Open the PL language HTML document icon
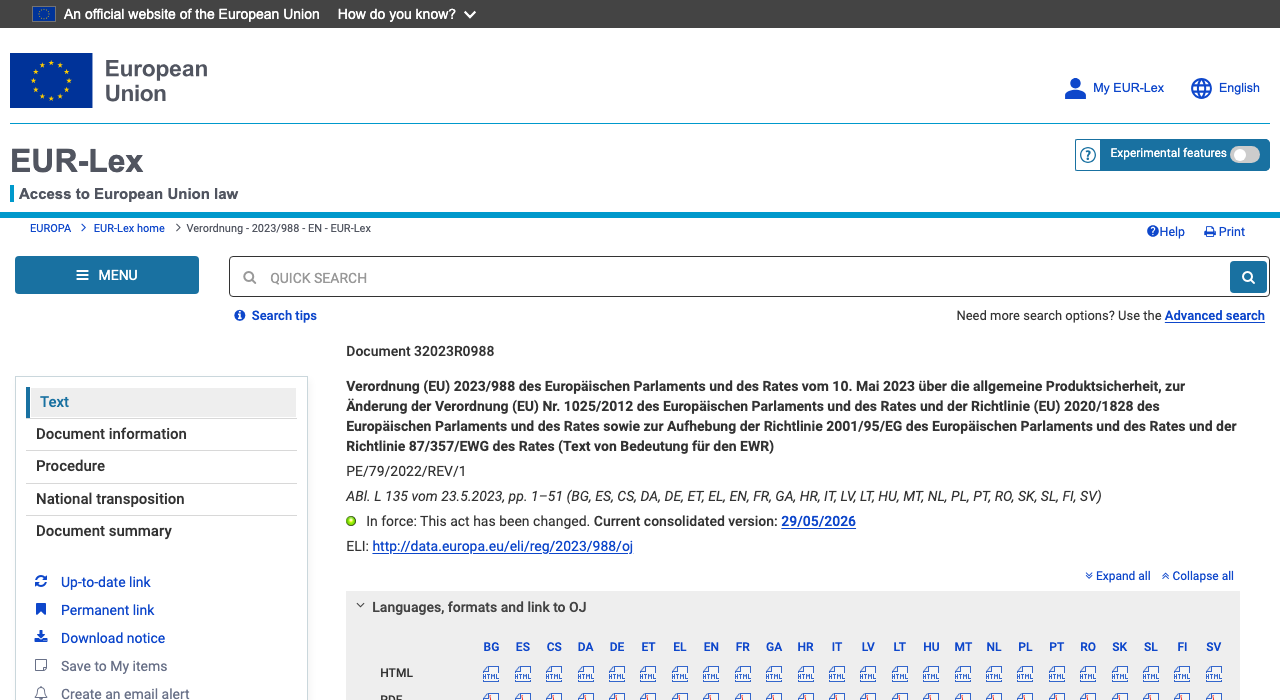 (x=1025, y=674)
